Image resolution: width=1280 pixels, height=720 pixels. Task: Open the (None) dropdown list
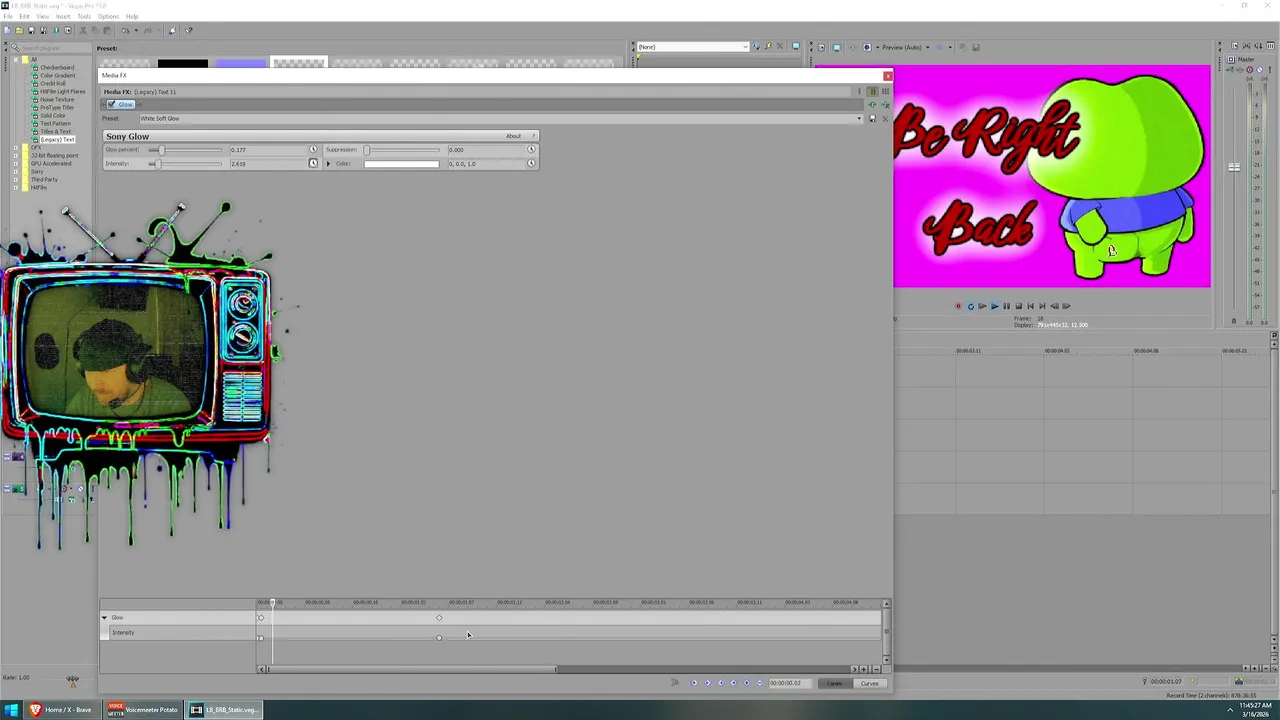click(x=744, y=47)
